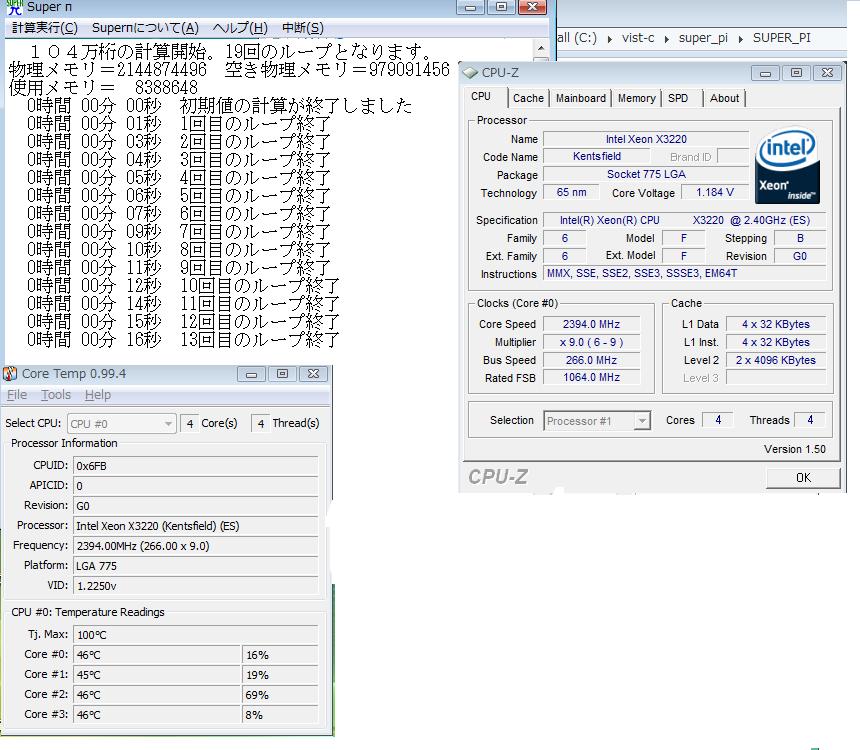Click the Multiplier value x 9.0 ( 6 - 9 )
Screen dimensions: 860x750
pos(591,342)
